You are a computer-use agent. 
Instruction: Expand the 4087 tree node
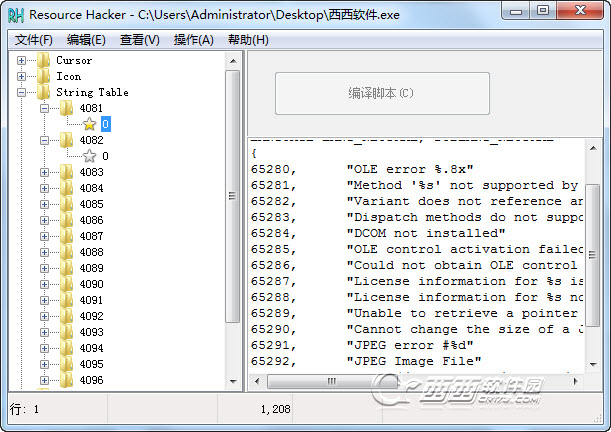(x=44, y=236)
